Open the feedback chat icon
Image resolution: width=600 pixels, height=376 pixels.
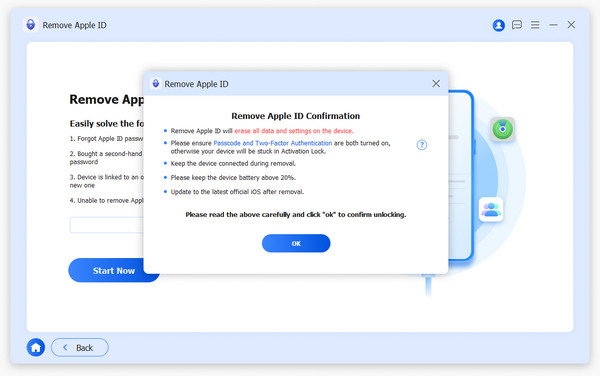[x=517, y=25]
